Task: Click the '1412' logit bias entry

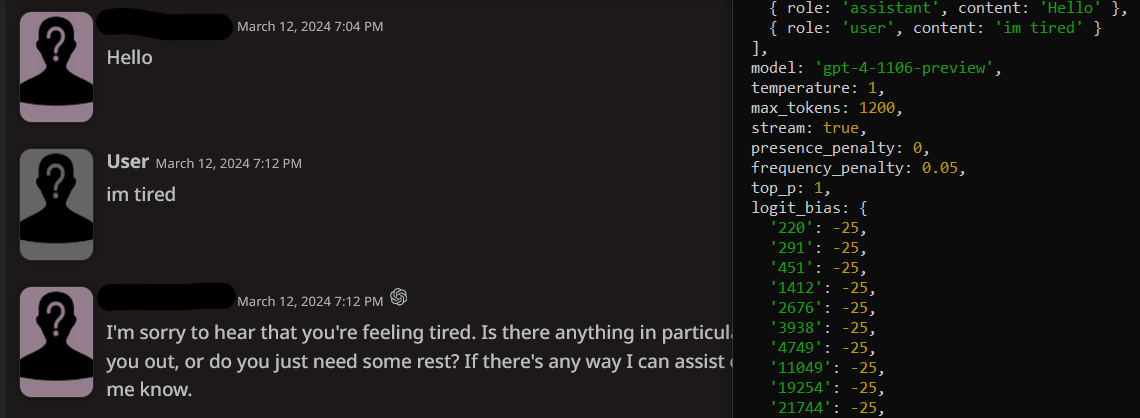Action: pos(822,287)
